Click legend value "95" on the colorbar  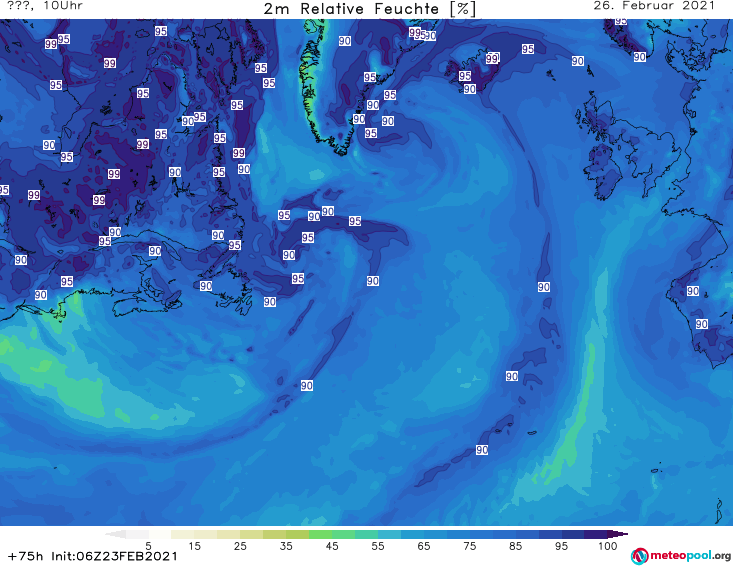point(561,546)
